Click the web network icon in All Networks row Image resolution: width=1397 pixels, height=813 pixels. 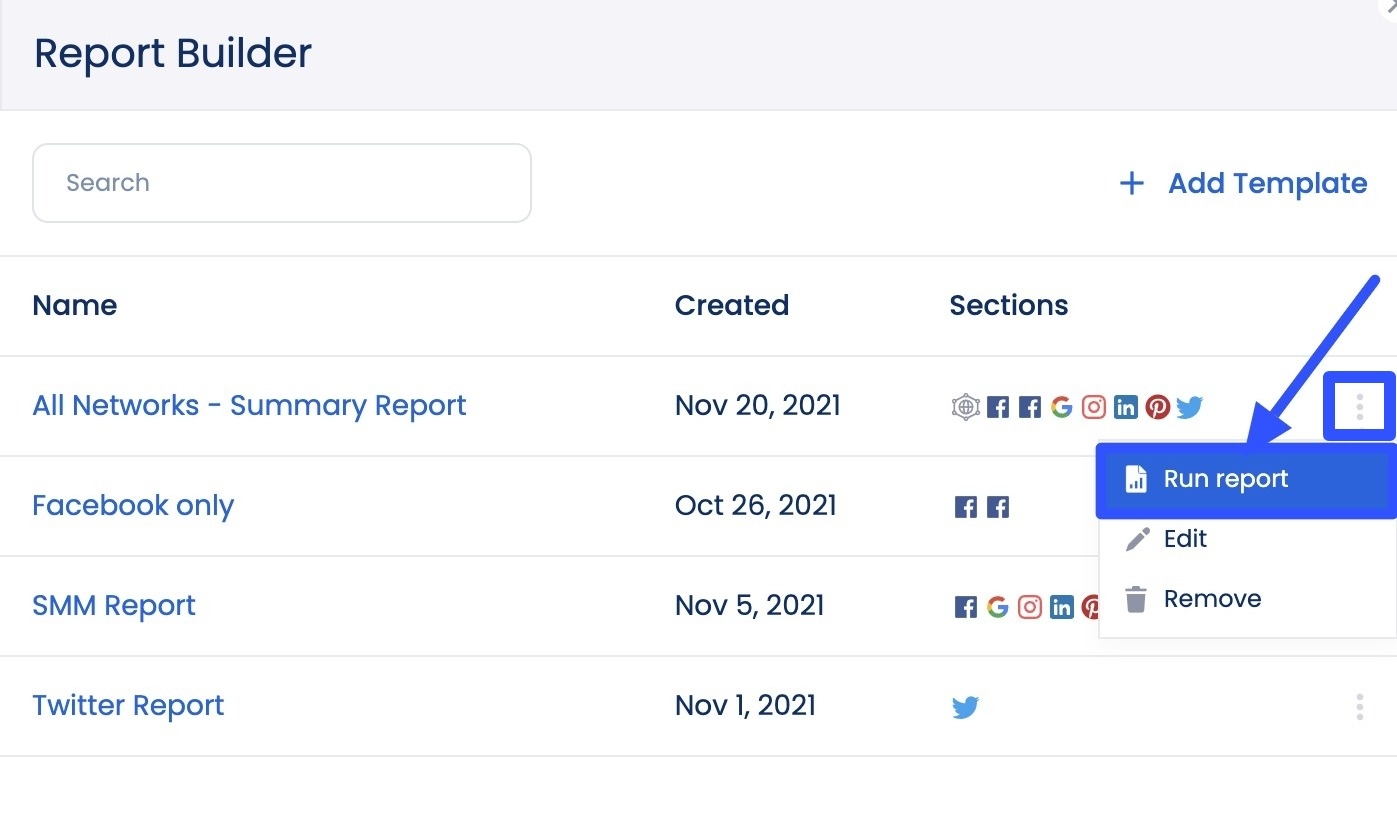coord(965,406)
